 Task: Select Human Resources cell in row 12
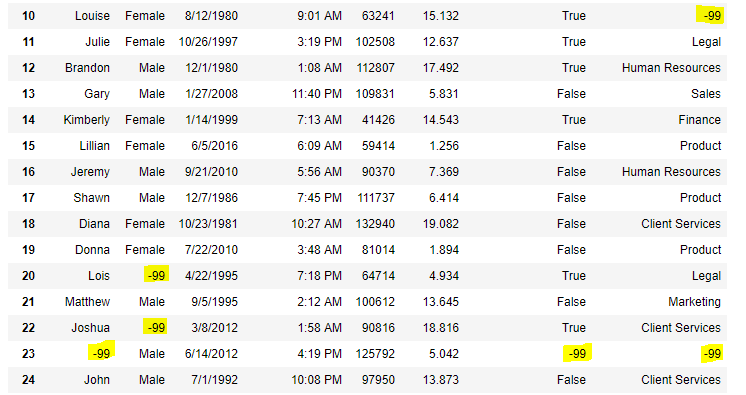[671, 68]
